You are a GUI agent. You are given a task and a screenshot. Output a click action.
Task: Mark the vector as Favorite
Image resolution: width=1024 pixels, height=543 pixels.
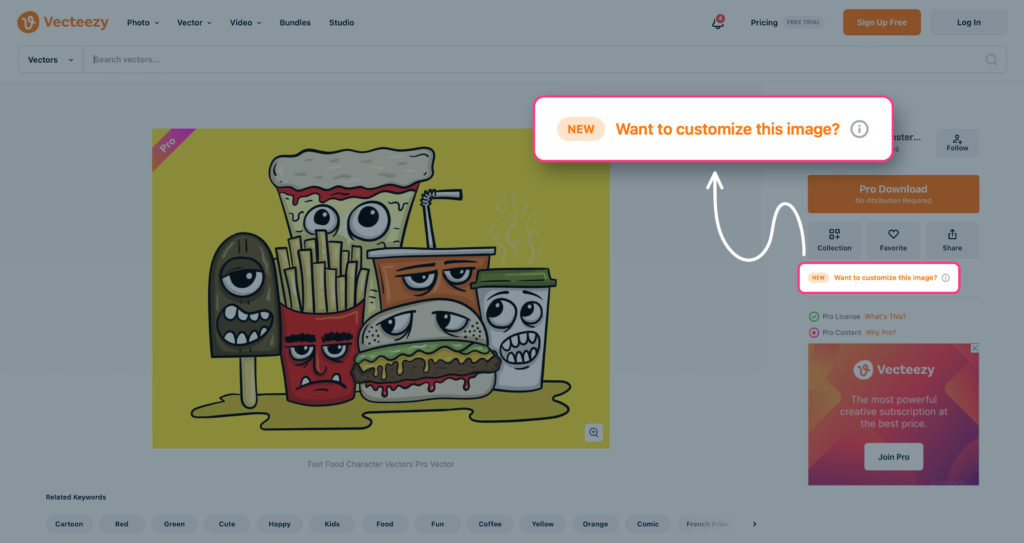coord(893,240)
